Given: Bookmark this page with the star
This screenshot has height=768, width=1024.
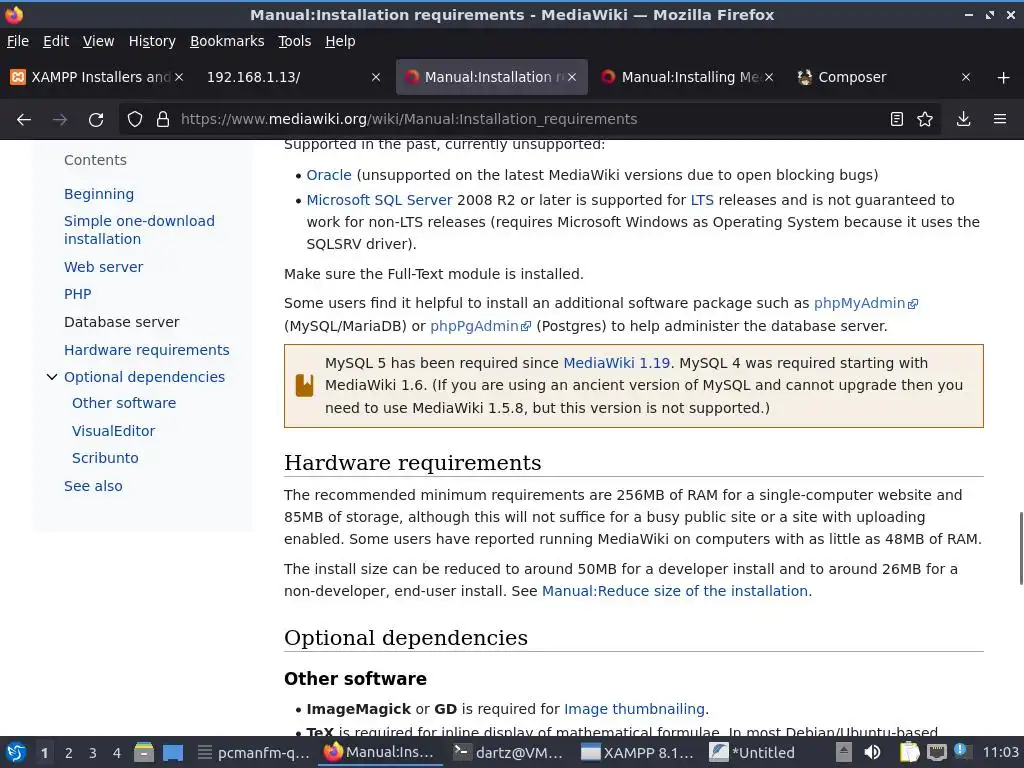Looking at the screenshot, I should pyautogui.click(x=925, y=120).
